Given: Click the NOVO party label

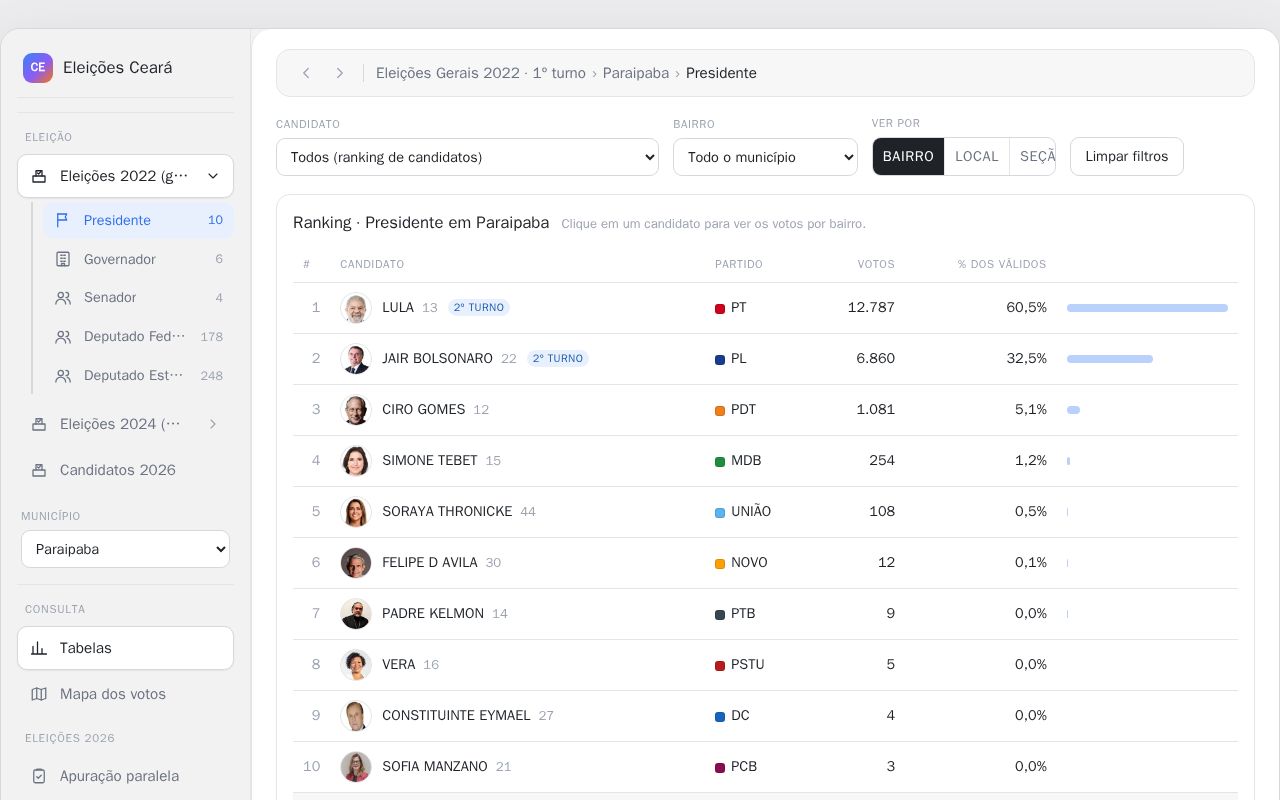Looking at the screenshot, I should click(749, 562).
